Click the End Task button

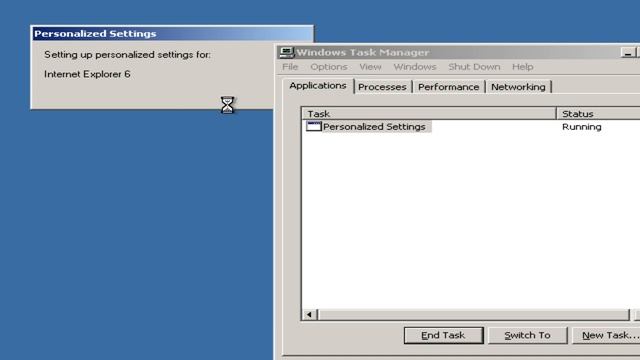443,335
